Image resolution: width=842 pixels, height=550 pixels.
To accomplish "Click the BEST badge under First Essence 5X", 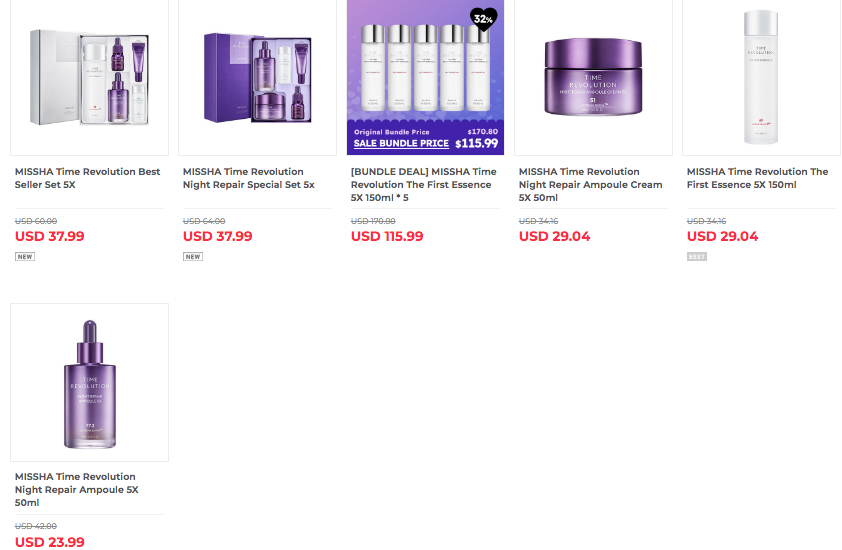I will coord(697,257).
